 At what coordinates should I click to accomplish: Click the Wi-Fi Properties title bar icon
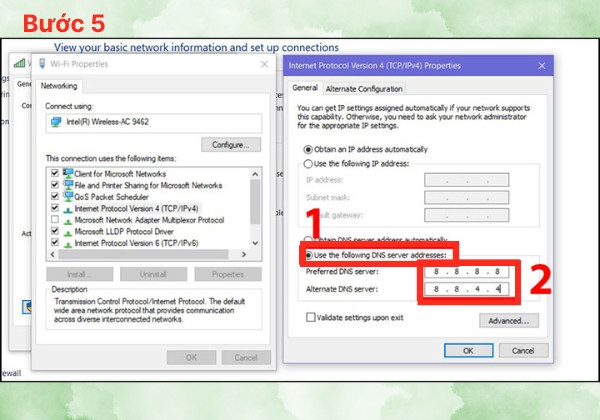coord(42,63)
